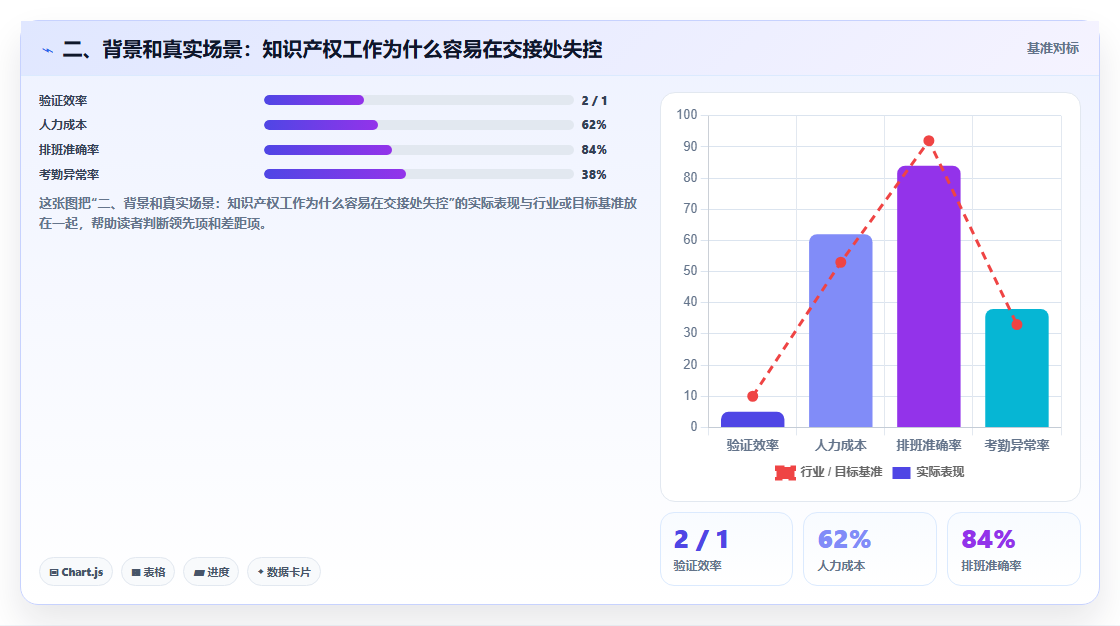Click the 排班准确率 progress bar

[x=419, y=150]
